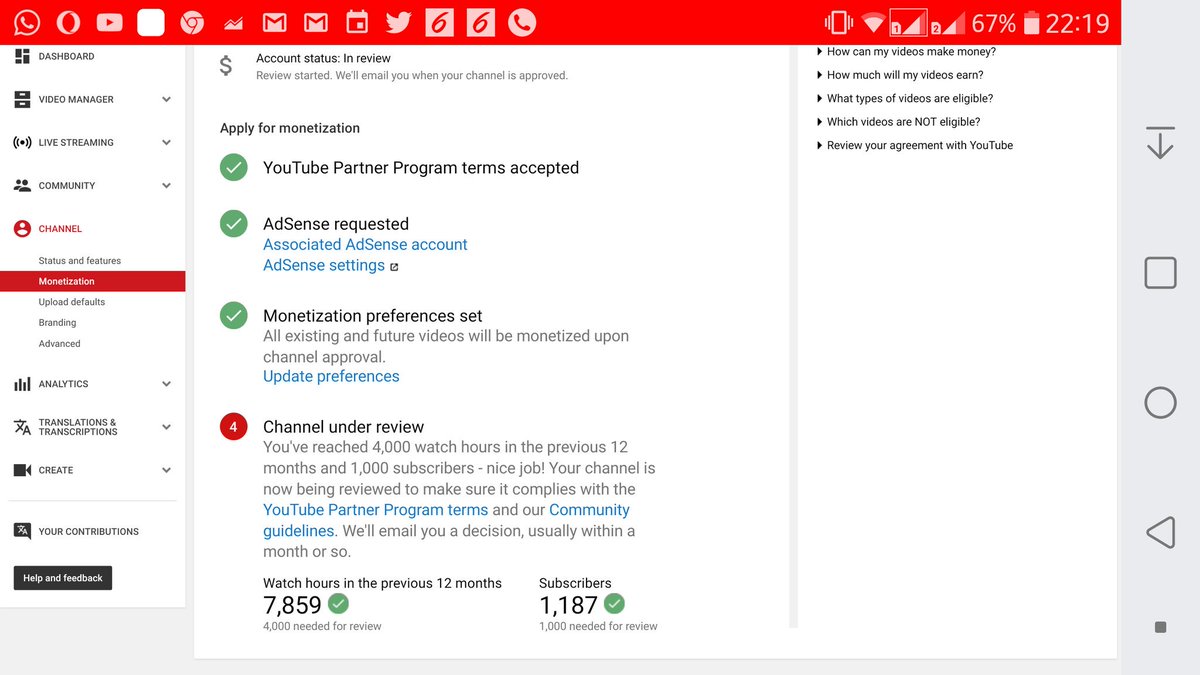
Task: Click the 'Account status: In review' text
Action: point(323,59)
